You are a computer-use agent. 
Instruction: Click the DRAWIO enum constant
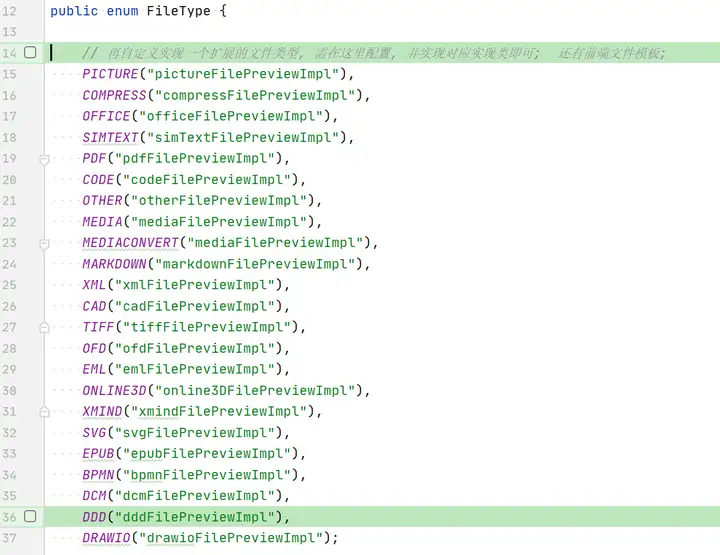pos(106,538)
